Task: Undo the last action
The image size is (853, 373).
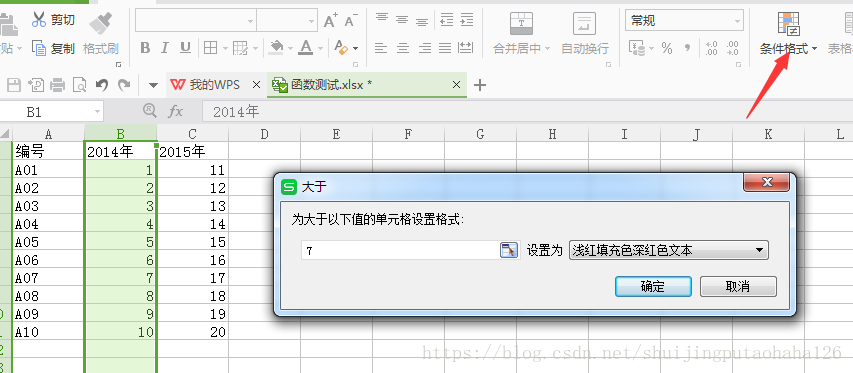Action: [102, 85]
